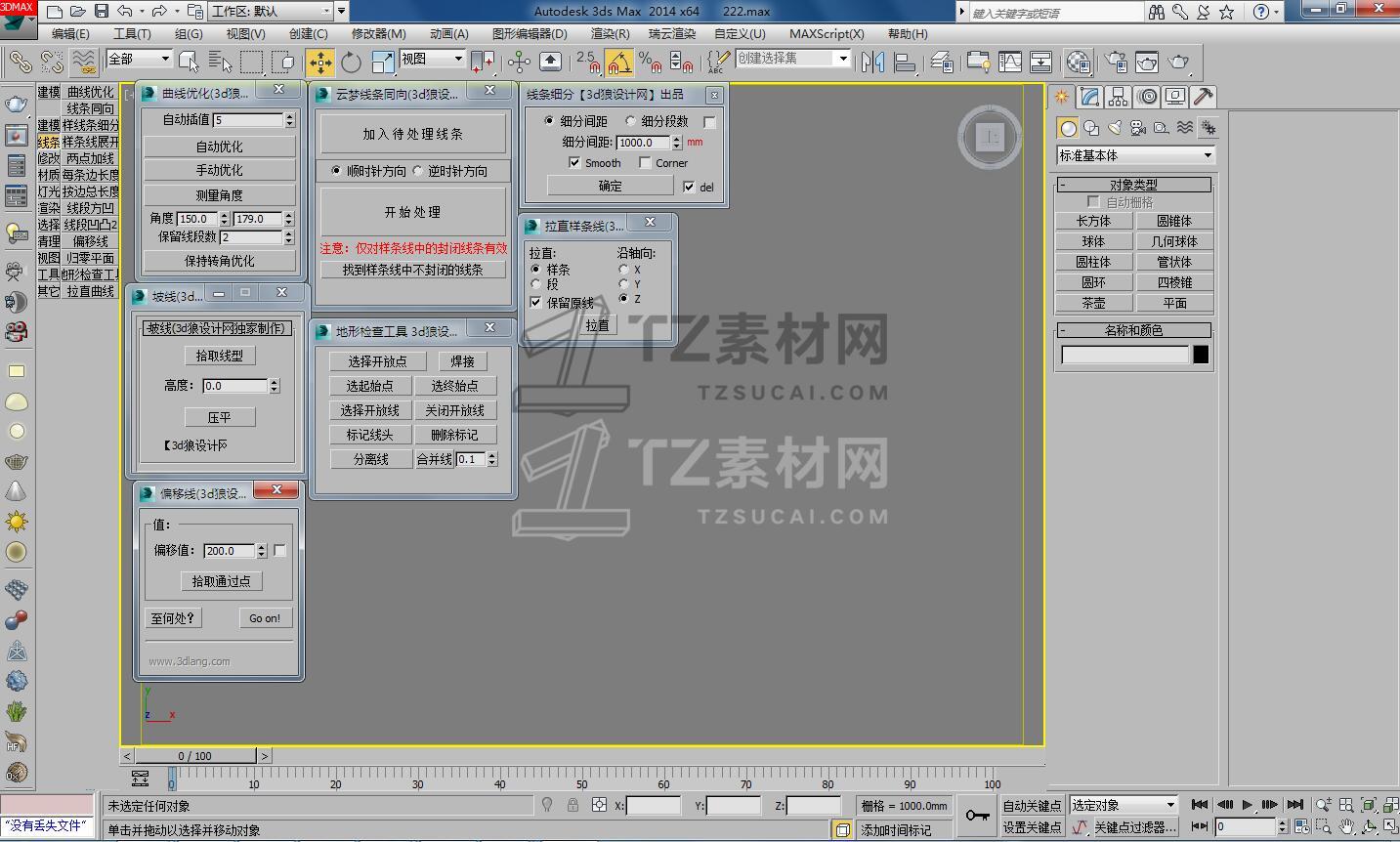
Task: Open the 渲染(R) menu
Action: 610,33
